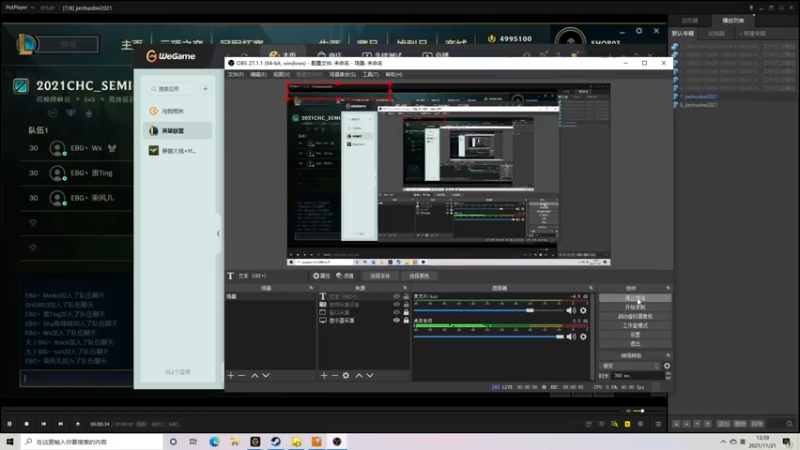Open transition properties gear next to 渐变
This screenshot has height=450, width=800.
tap(667, 366)
